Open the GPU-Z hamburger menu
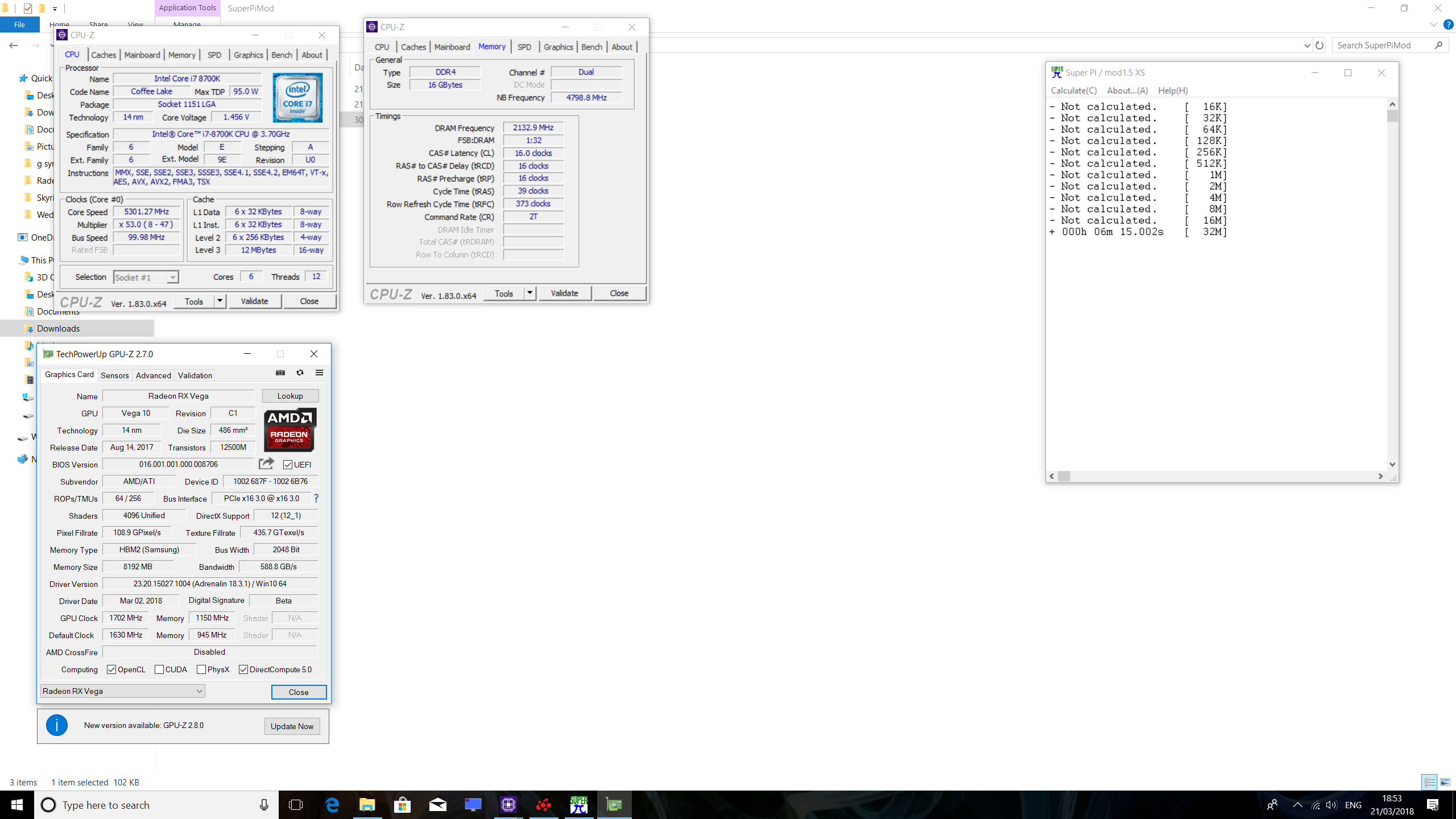1456x819 pixels. point(319,373)
